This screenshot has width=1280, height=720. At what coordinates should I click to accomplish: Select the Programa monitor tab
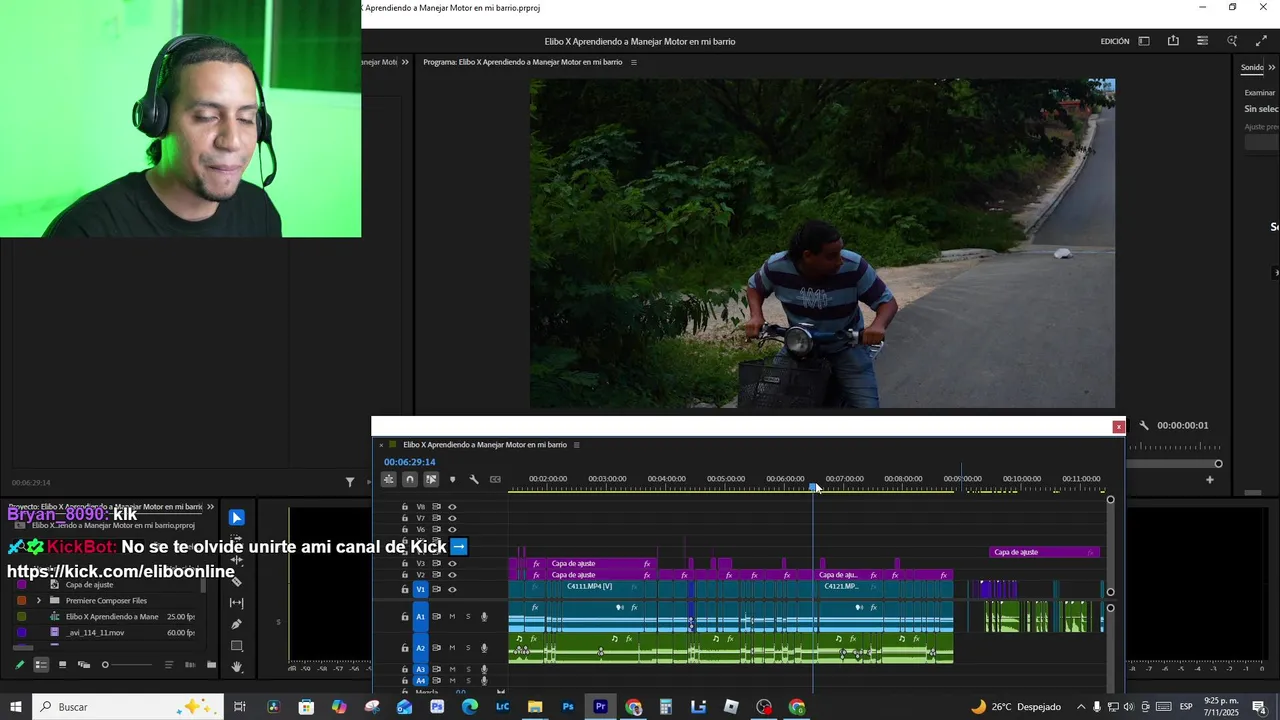(x=522, y=62)
